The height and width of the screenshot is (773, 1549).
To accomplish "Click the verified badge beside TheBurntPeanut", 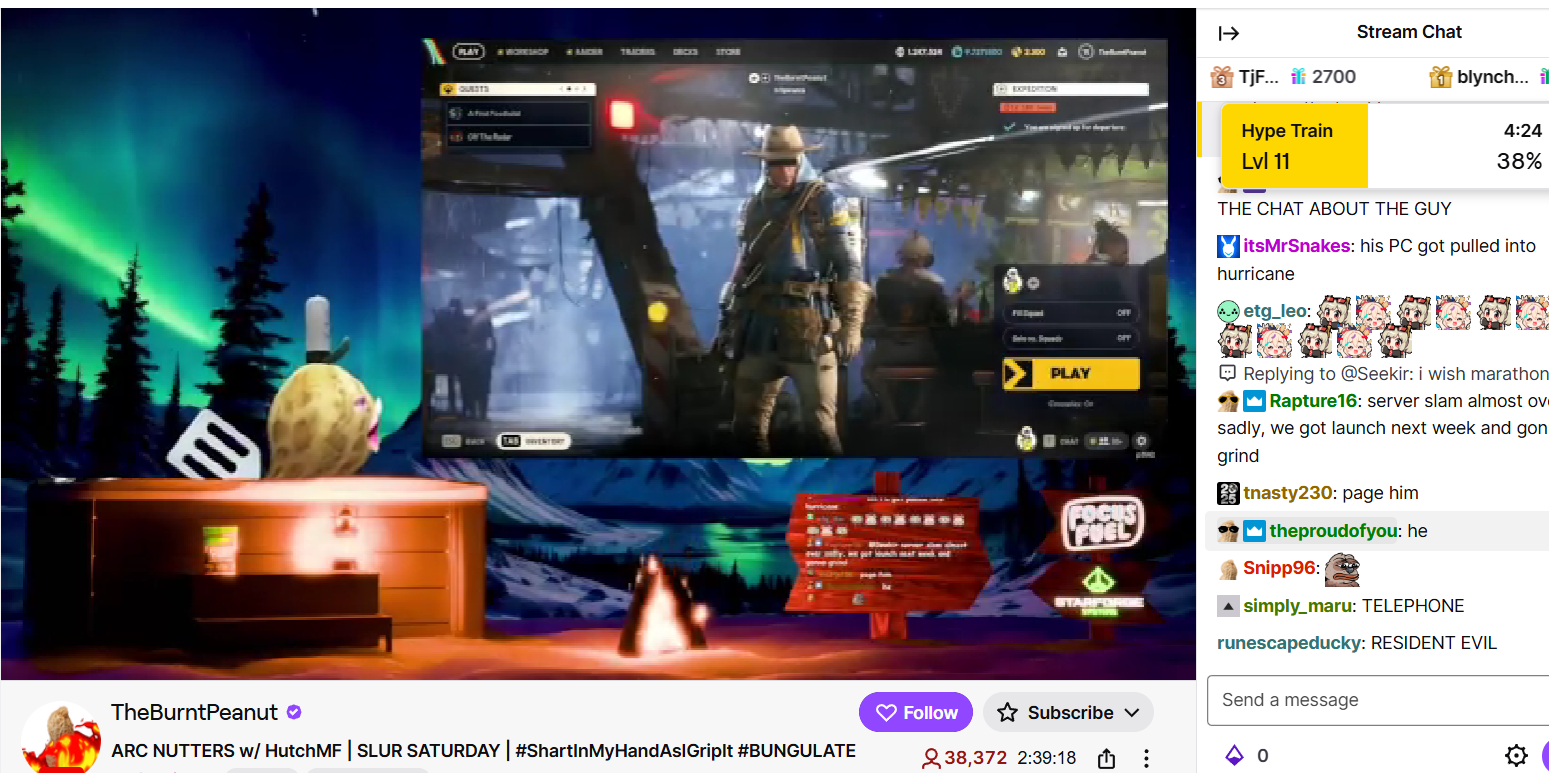I will (294, 712).
